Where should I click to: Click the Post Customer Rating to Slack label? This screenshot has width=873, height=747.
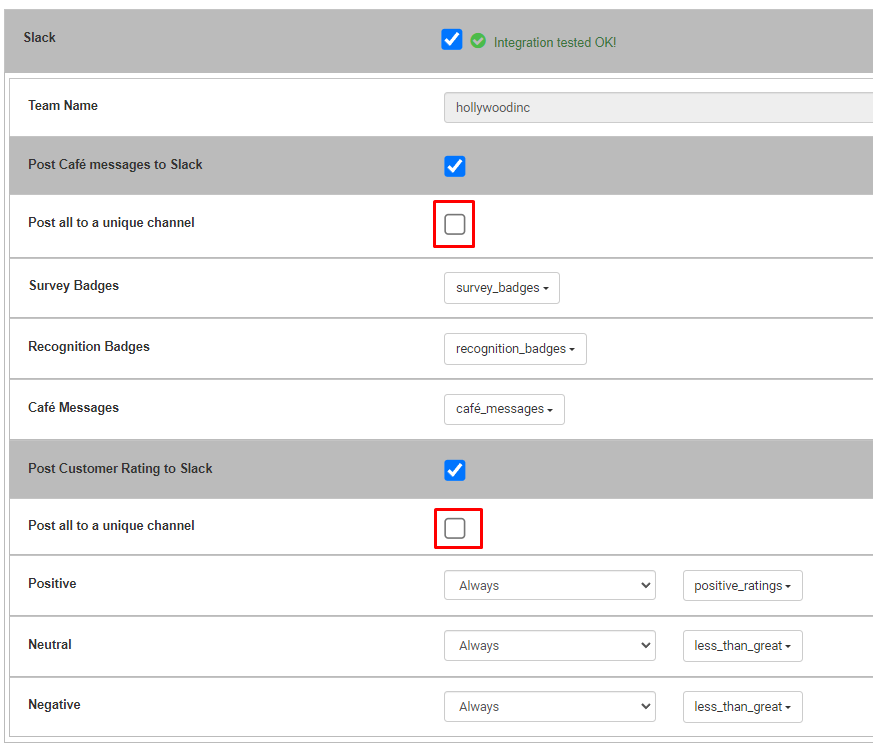pyautogui.click(x=120, y=469)
